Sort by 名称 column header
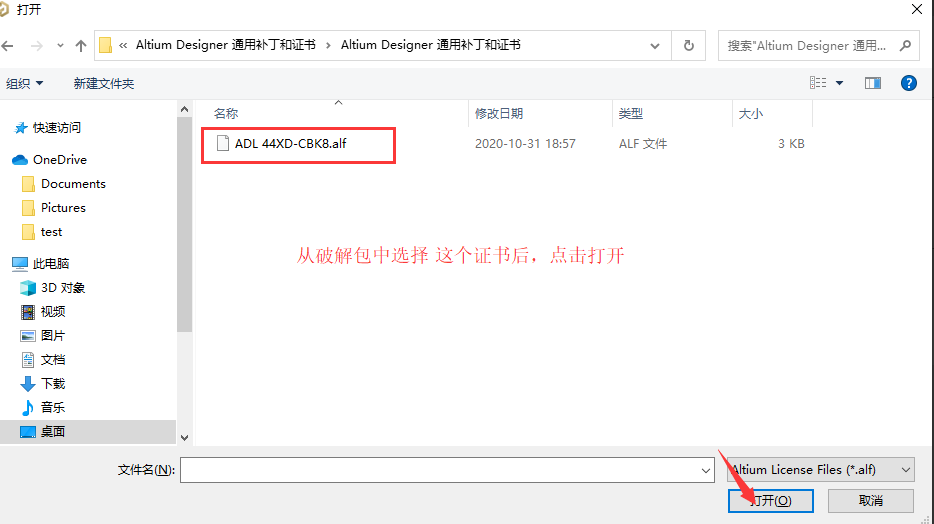934x524 pixels. point(226,113)
